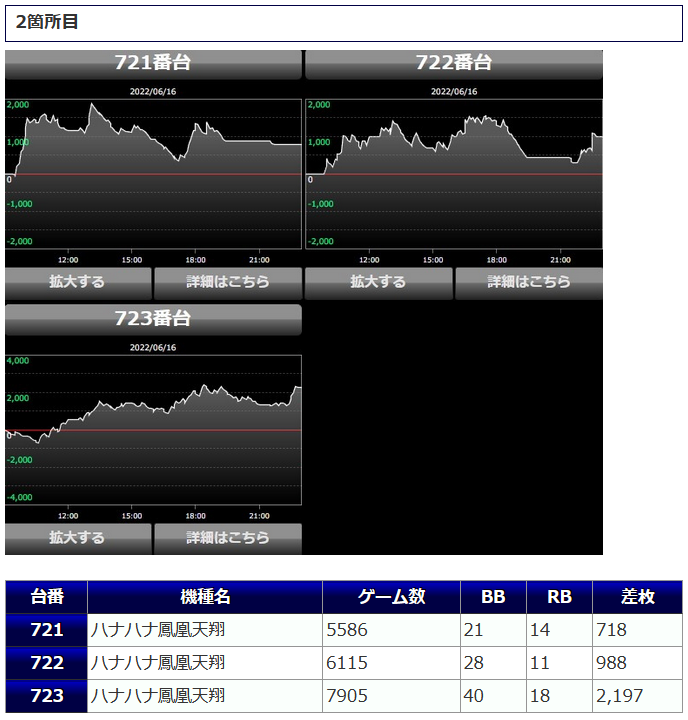Viewport: 688px width, 720px height.
Task: Click 差枚 value 988
Action: (611, 663)
